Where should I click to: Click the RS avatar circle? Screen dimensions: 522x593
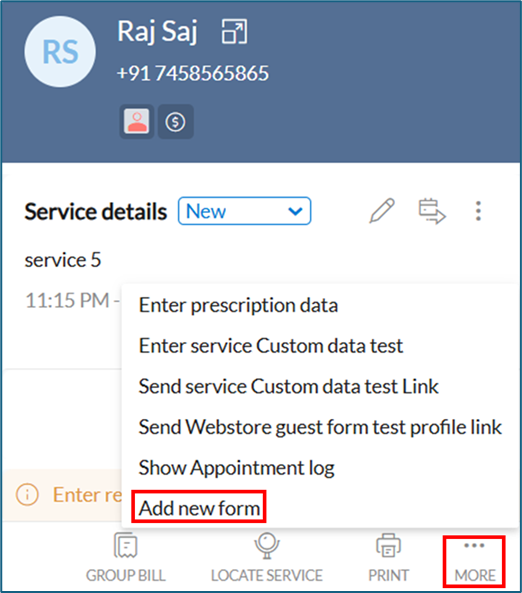point(60,52)
